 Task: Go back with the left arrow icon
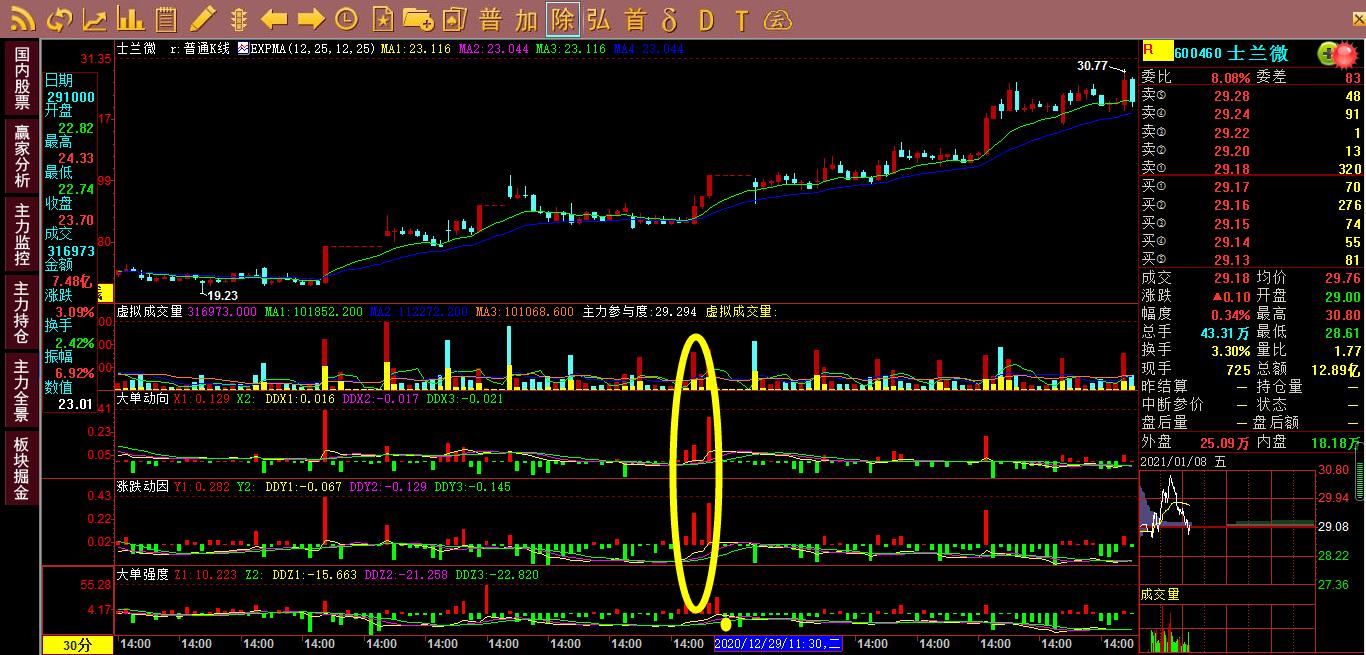[x=274, y=18]
